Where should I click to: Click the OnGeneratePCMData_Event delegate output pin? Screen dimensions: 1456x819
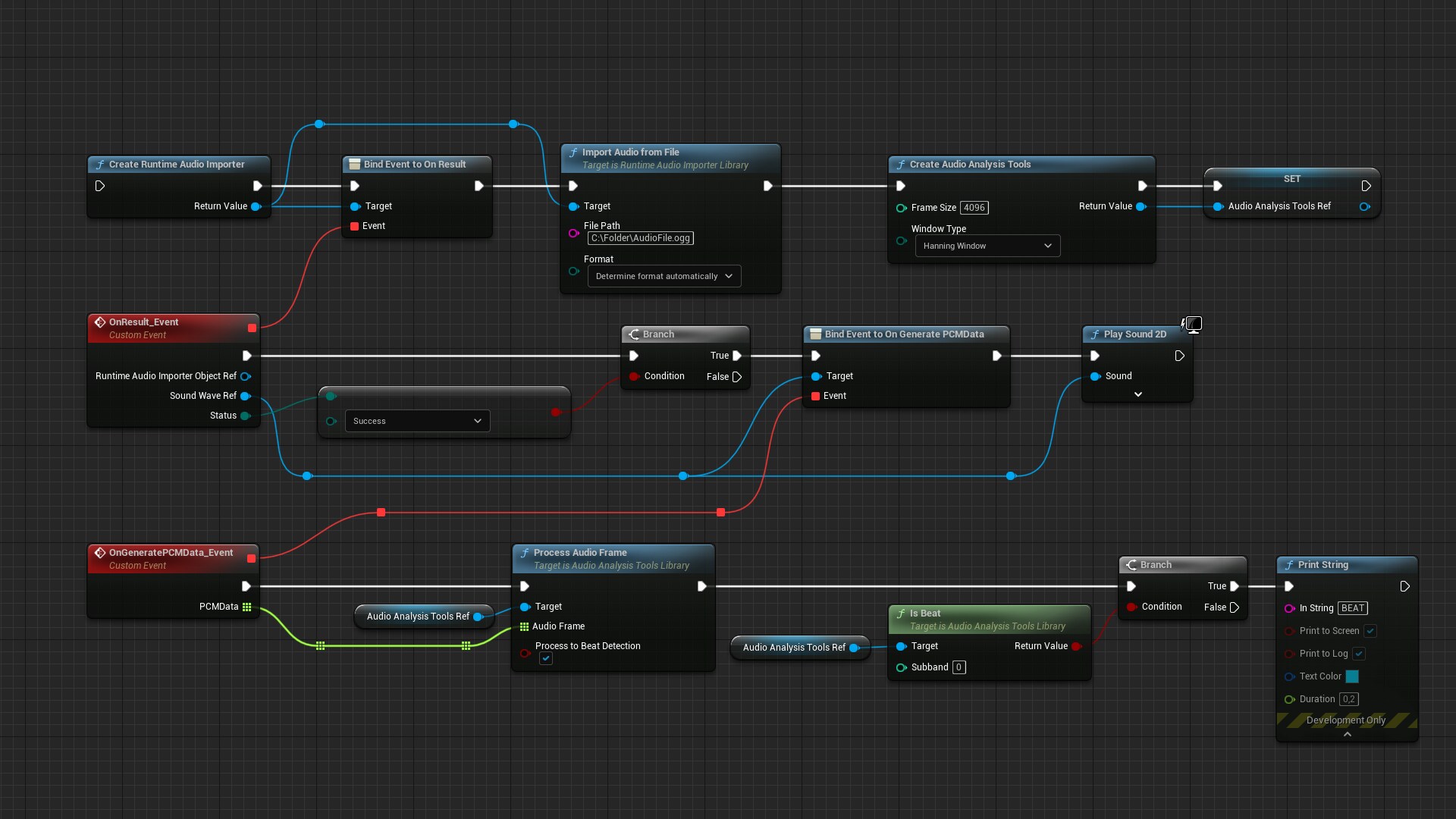pyautogui.click(x=252, y=559)
